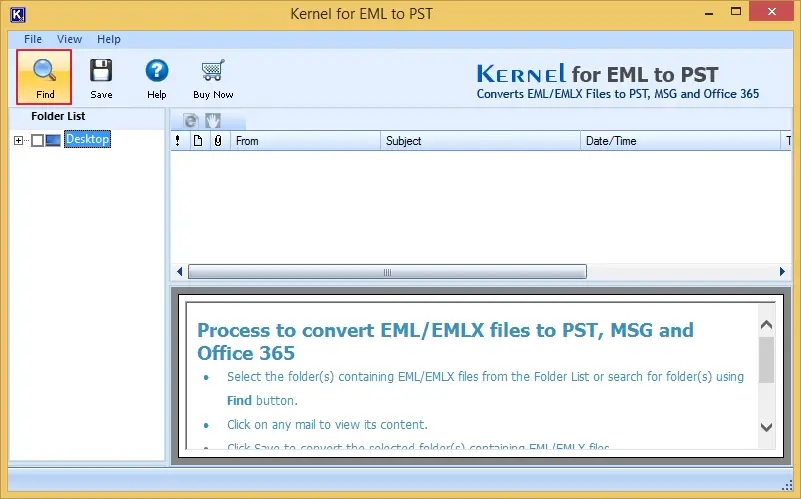The height and width of the screenshot is (499, 801).
Task: Click the Kernel app icon in the title bar
Action: coord(17,15)
